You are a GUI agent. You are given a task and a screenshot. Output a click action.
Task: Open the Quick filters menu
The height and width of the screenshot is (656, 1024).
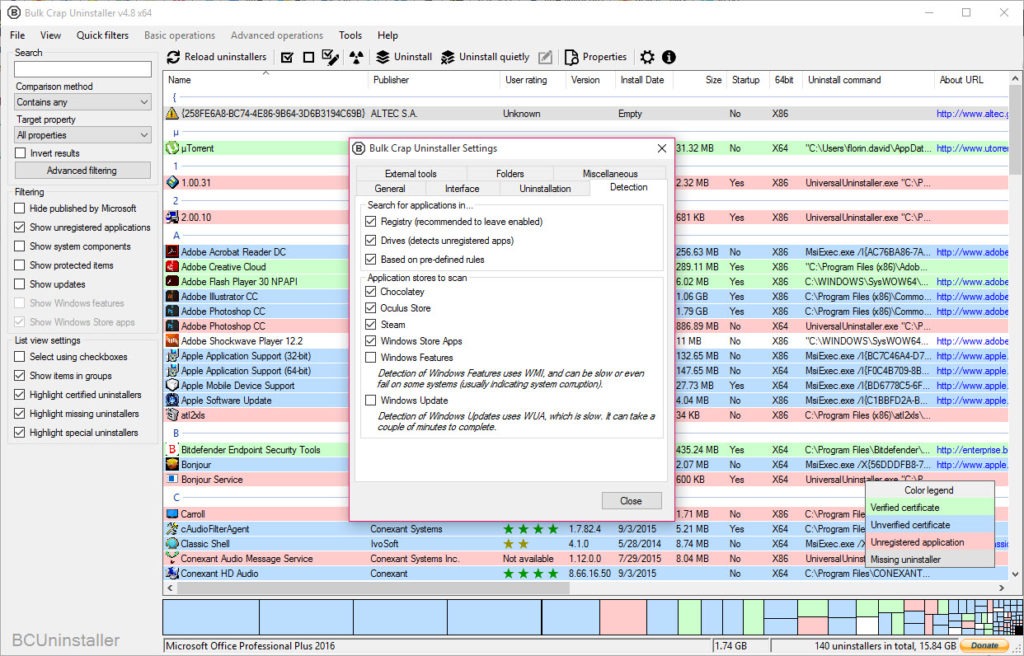103,35
